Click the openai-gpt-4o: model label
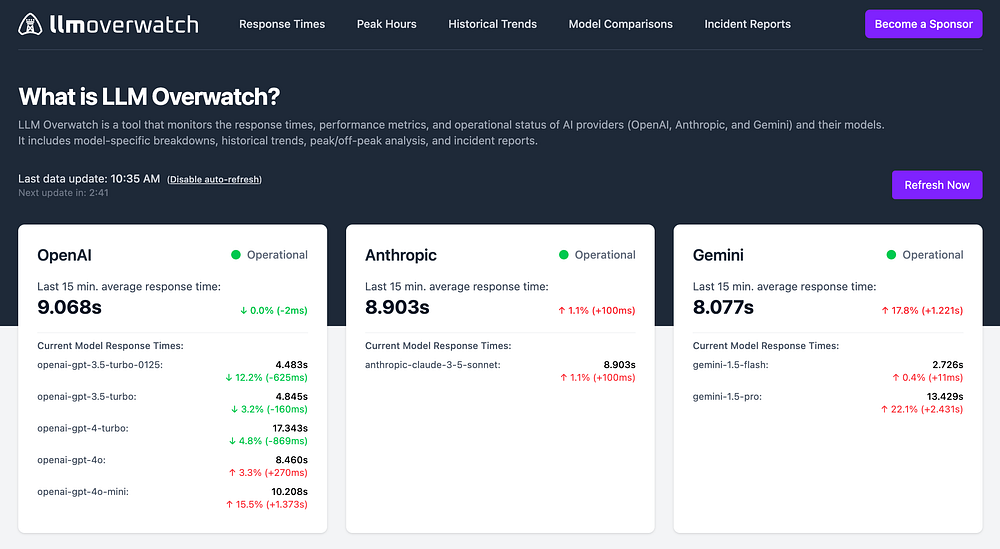This screenshot has height=549, width=1000. (x=71, y=460)
